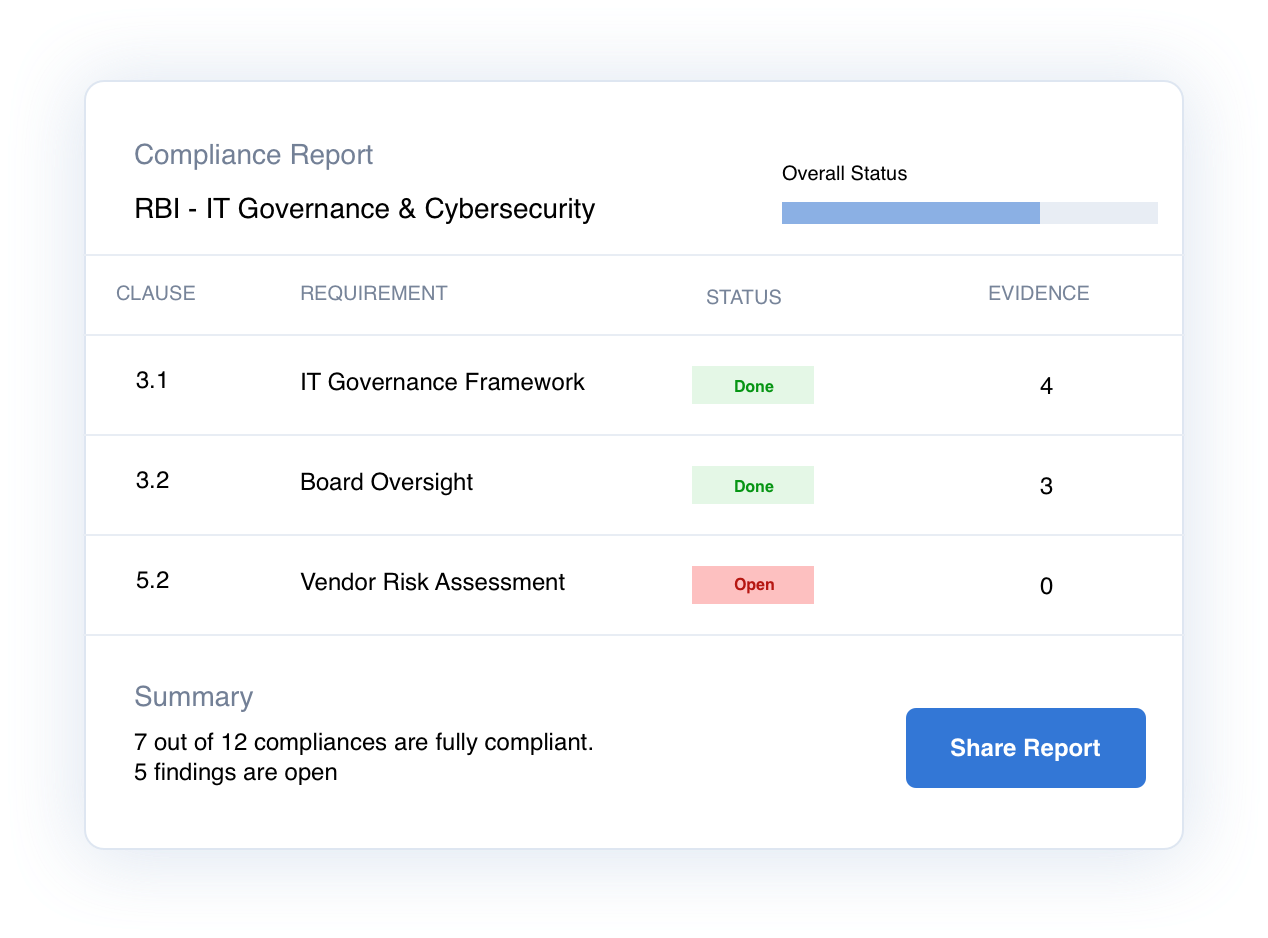The image size is (1268, 938).
Task: Open the Vendor Risk Assessment requirement
Action: point(432,582)
